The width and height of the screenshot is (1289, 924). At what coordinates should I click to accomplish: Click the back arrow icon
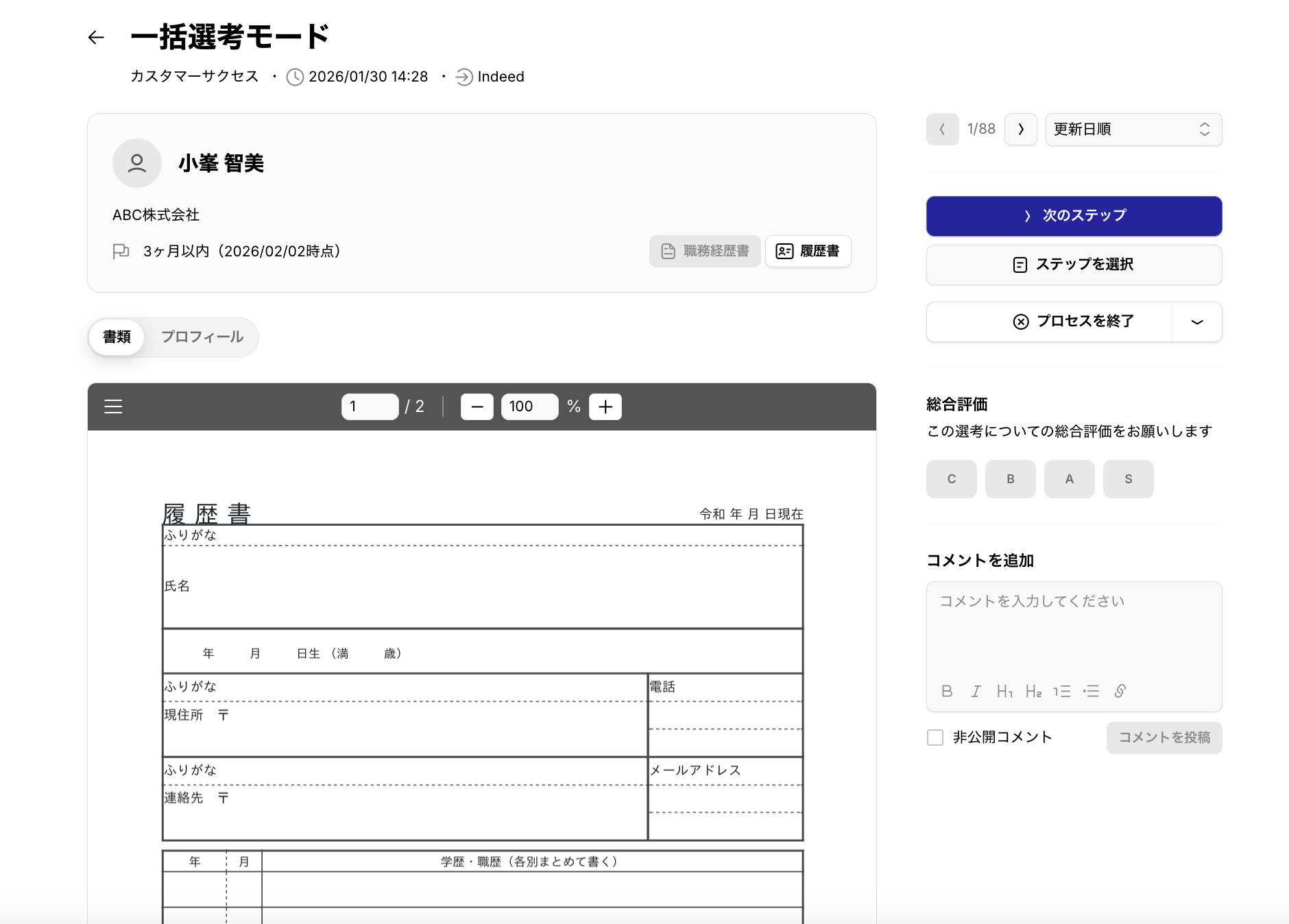click(96, 38)
